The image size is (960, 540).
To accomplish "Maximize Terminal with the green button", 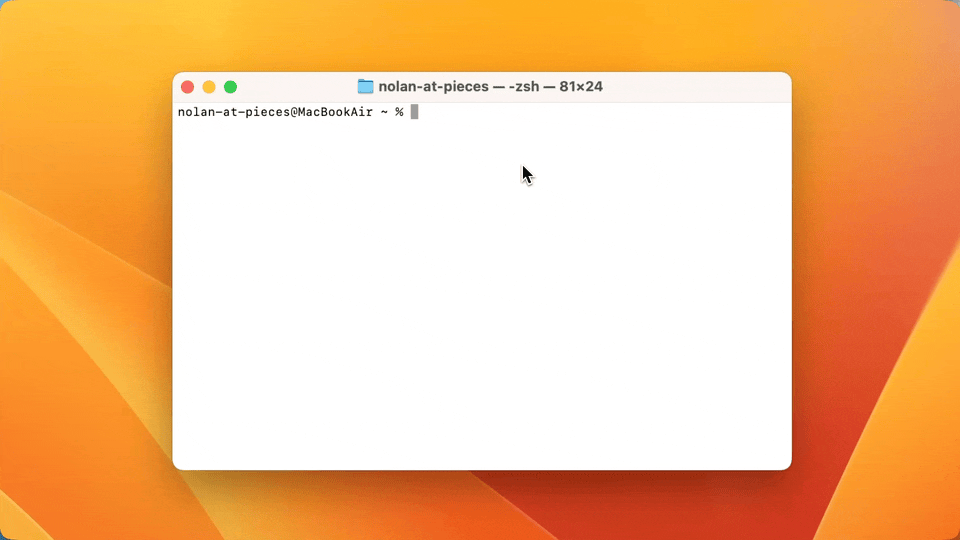I will tap(230, 87).
